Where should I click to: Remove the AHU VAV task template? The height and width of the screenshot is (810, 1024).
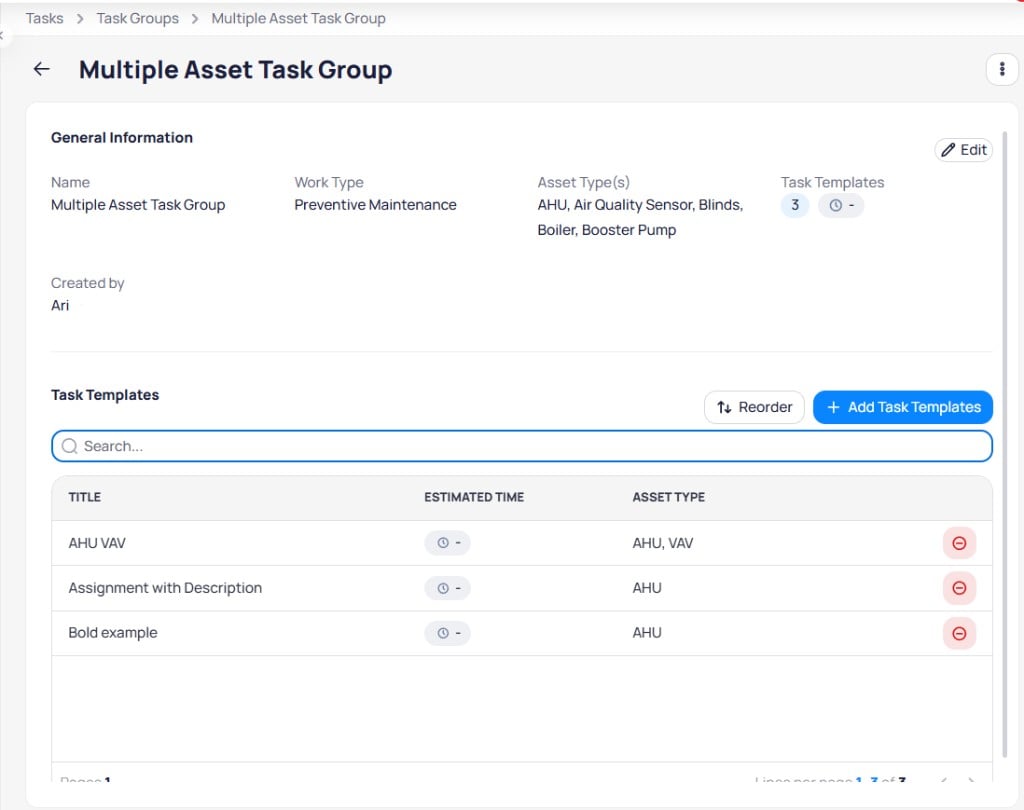click(959, 543)
